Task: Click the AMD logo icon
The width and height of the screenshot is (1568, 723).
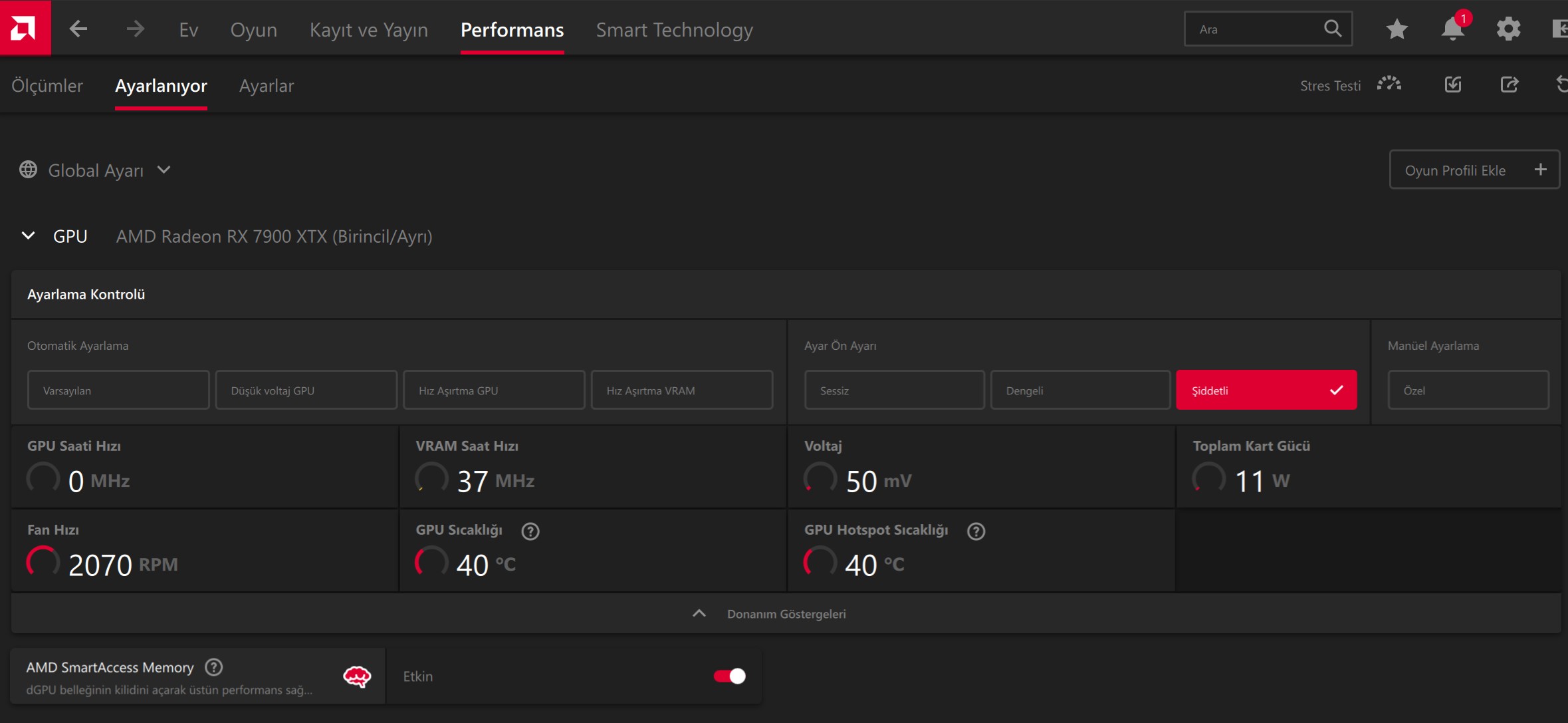Action: pyautogui.click(x=25, y=28)
